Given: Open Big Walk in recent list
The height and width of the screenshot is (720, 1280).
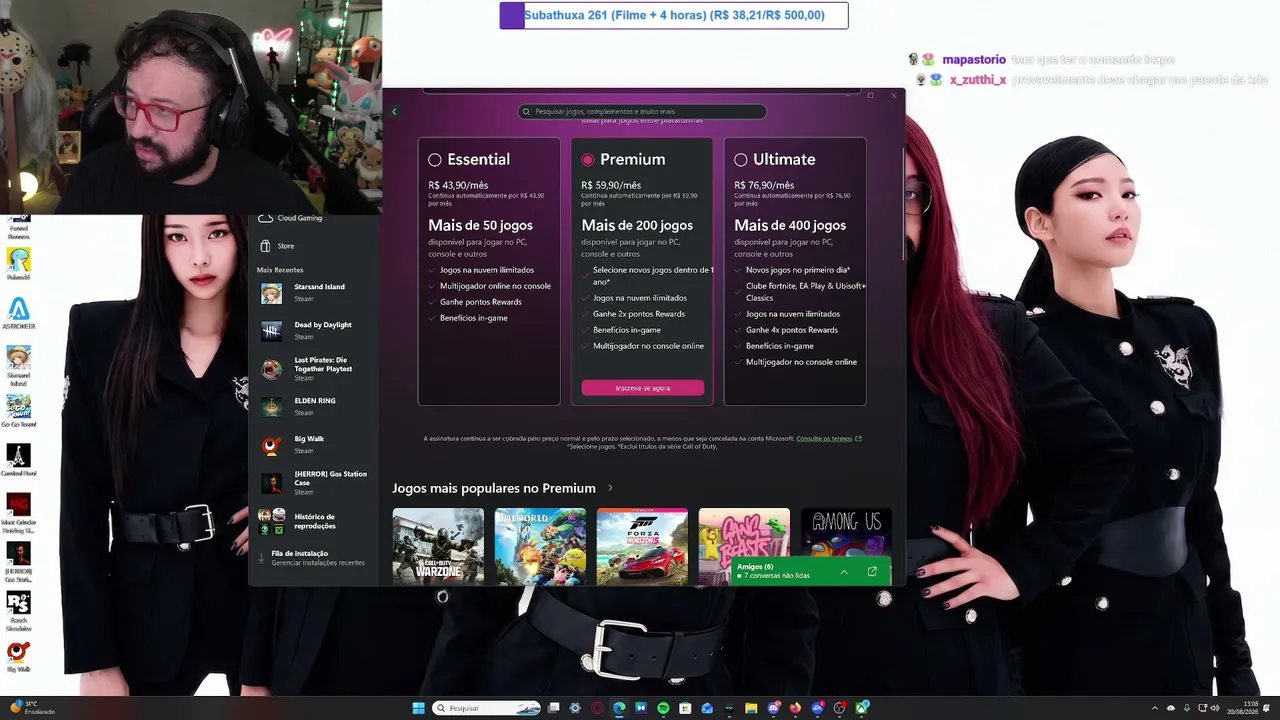Looking at the screenshot, I should [x=312, y=445].
